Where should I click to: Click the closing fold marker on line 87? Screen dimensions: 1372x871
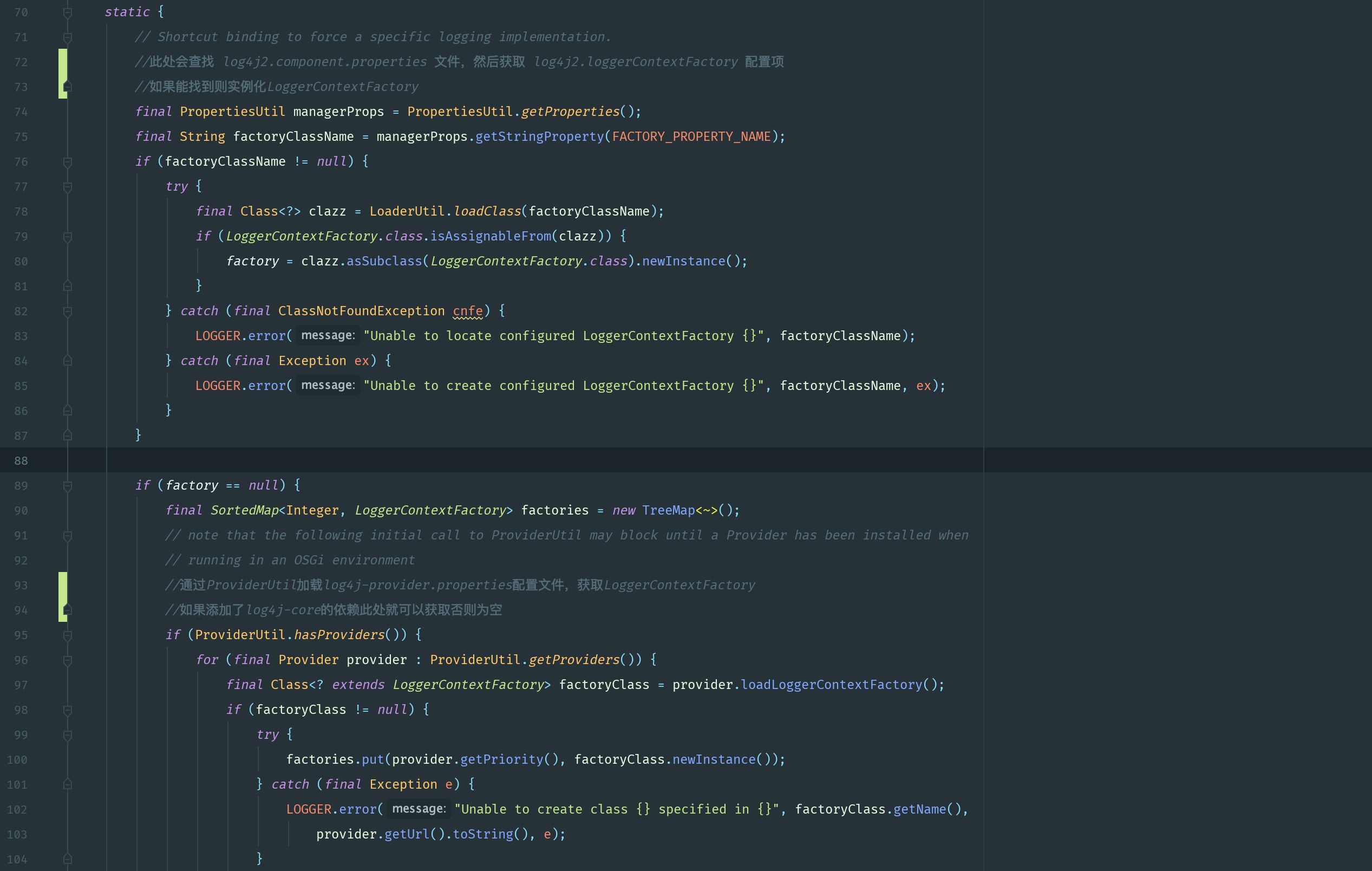click(x=67, y=435)
